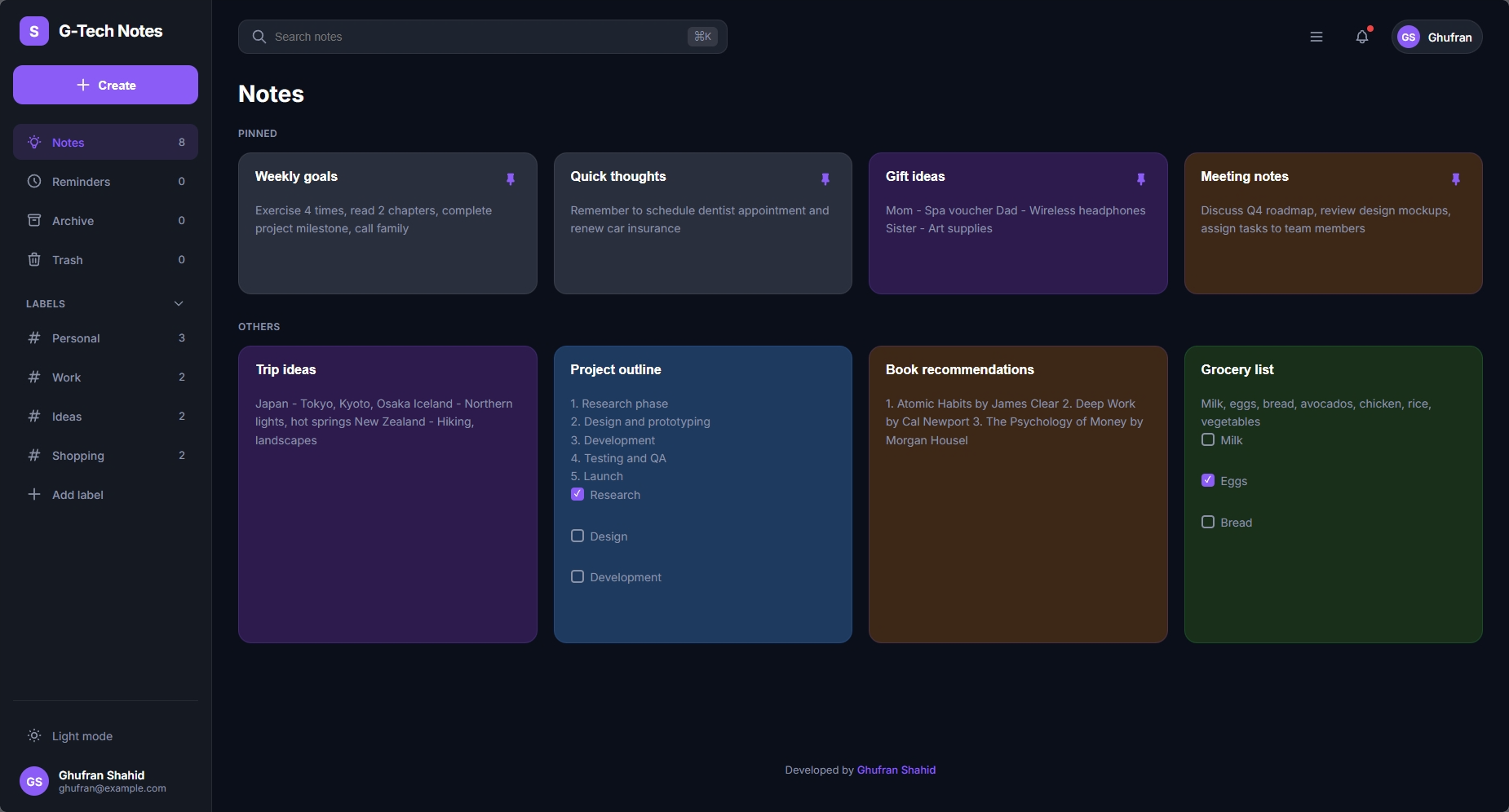Open the hamburger menu next to notifications
This screenshot has width=1509, height=812.
1314,36
